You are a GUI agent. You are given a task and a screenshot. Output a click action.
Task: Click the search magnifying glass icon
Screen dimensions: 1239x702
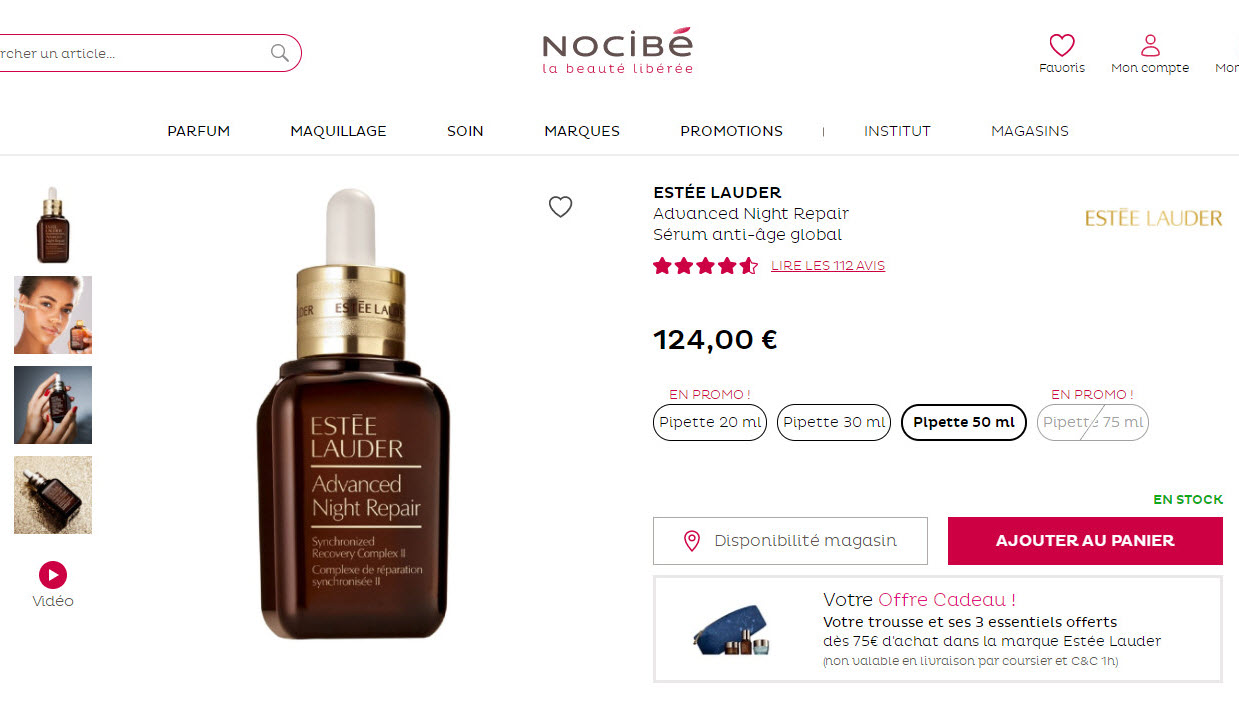pos(280,53)
